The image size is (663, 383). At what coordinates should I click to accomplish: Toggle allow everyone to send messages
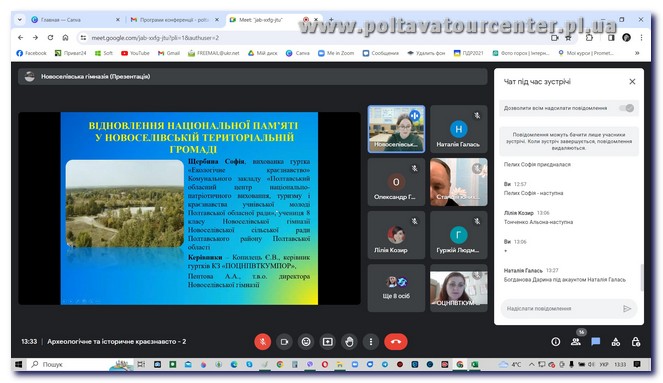(x=627, y=108)
